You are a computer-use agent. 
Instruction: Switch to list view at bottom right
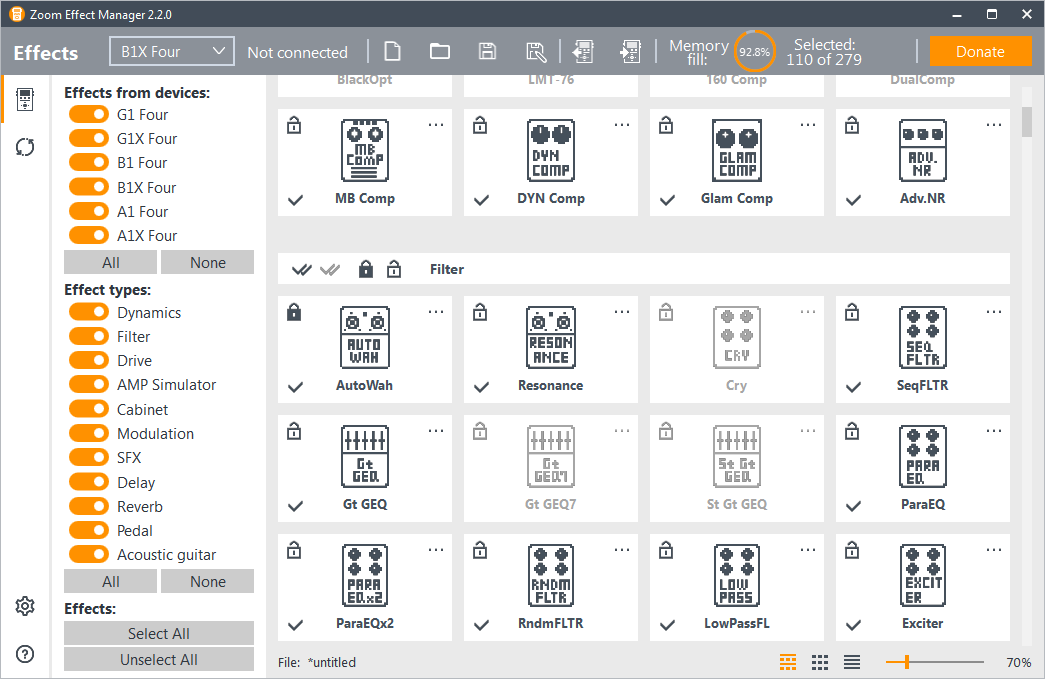tap(853, 662)
